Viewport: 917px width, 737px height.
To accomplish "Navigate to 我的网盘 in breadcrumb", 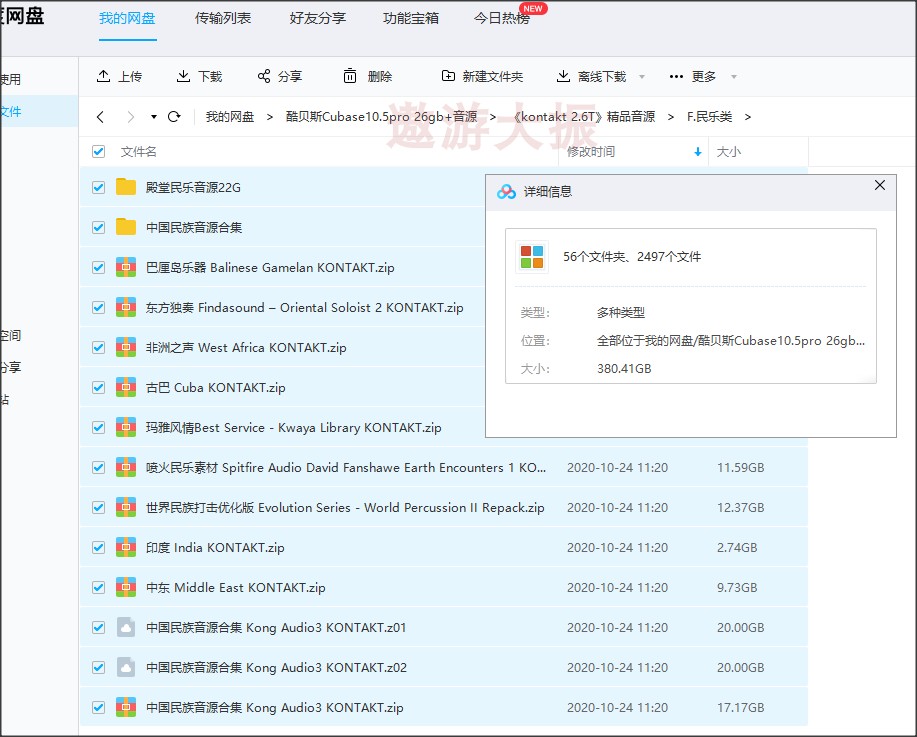I will tap(230, 117).
